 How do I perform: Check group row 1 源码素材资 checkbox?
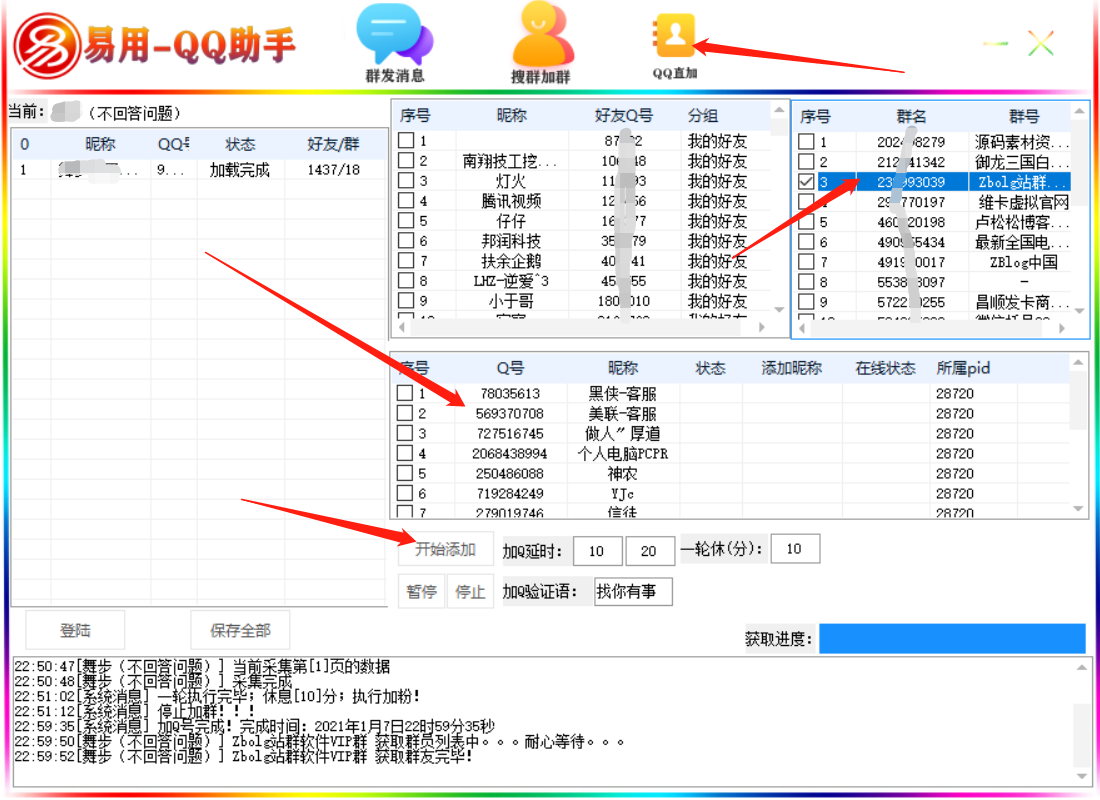click(807, 142)
